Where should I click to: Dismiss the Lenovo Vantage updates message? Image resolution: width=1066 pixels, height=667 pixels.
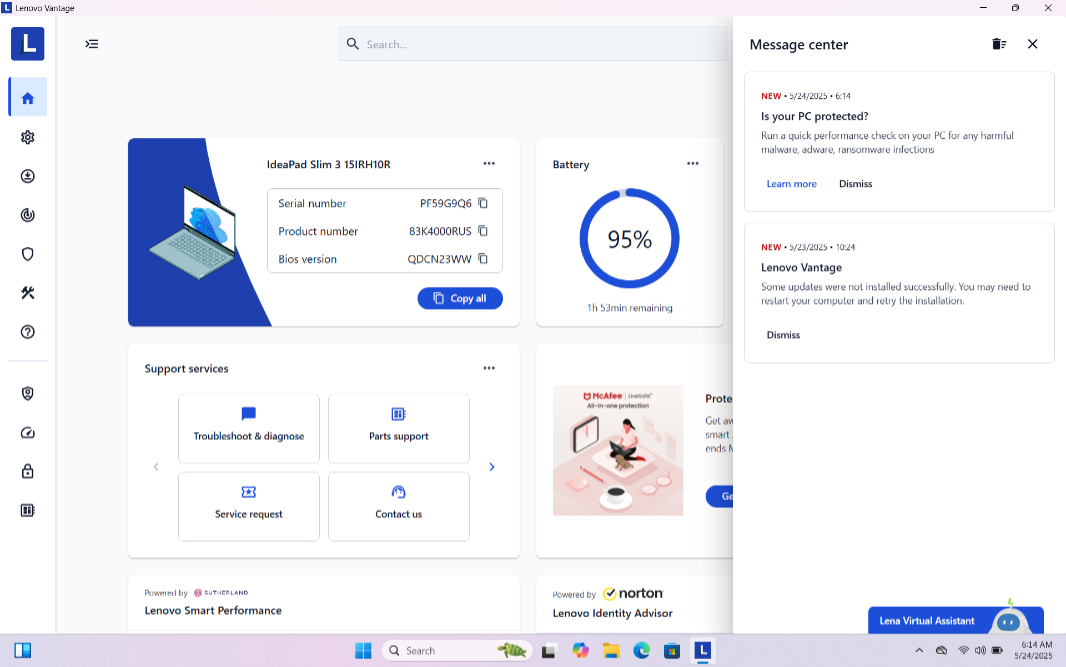[783, 335]
